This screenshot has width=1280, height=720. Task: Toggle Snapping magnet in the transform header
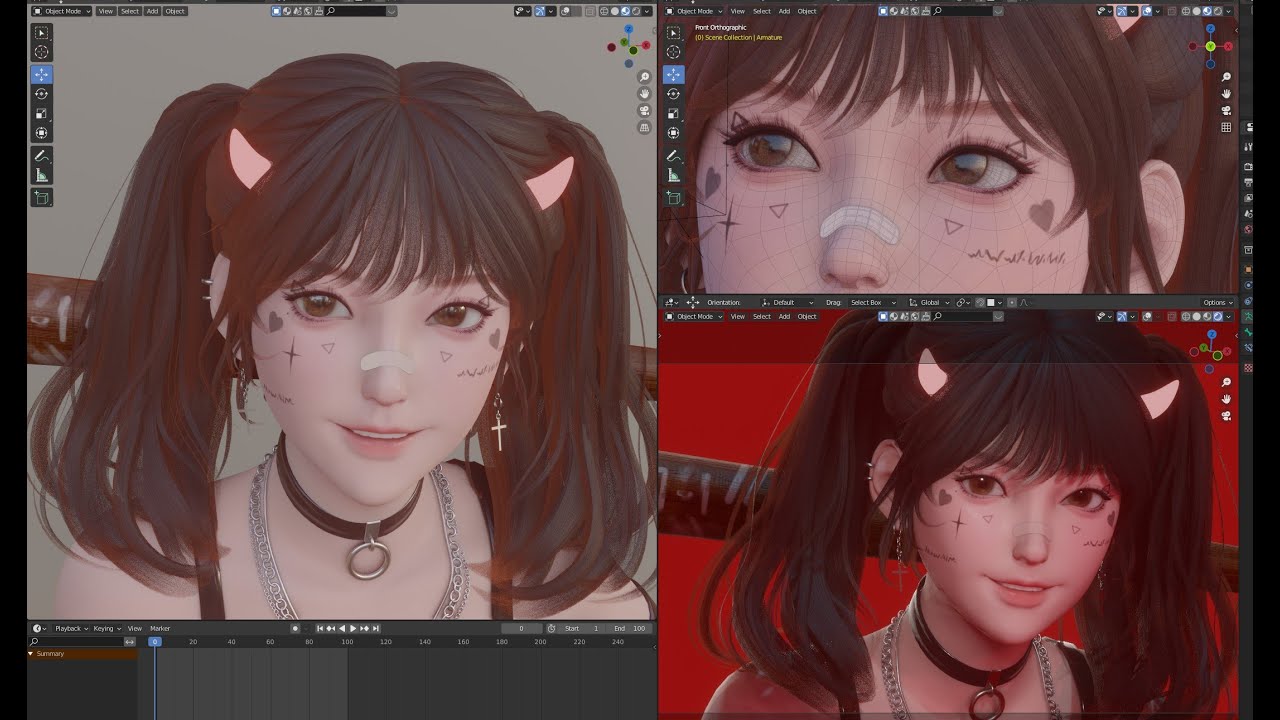coord(978,302)
